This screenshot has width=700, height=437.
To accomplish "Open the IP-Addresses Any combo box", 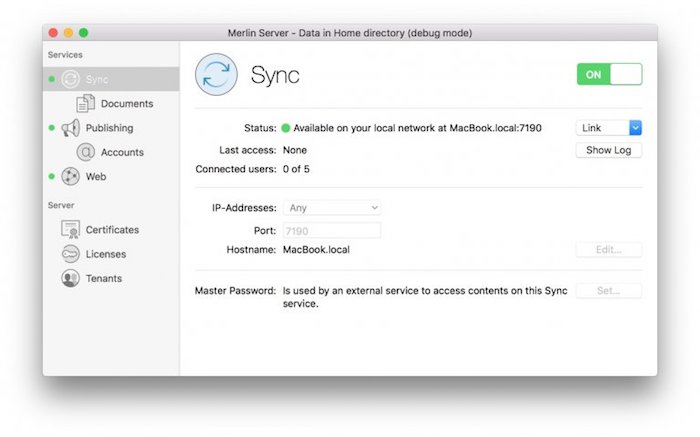I will point(332,208).
